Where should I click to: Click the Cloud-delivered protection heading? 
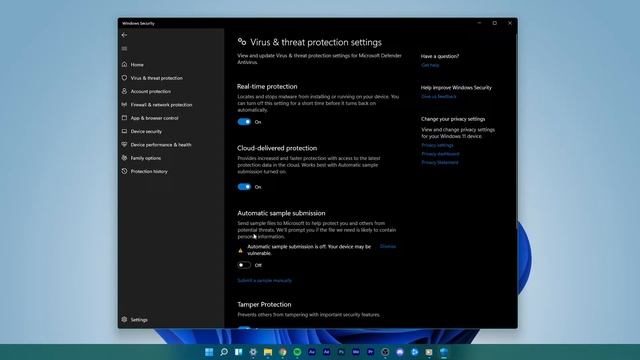[277, 148]
